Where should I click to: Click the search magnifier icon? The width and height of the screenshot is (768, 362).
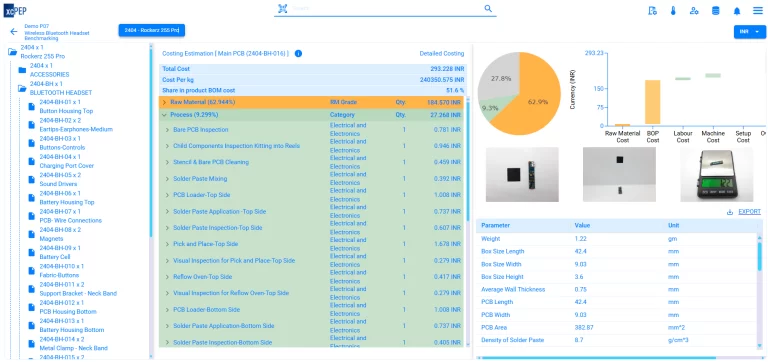[x=488, y=8]
